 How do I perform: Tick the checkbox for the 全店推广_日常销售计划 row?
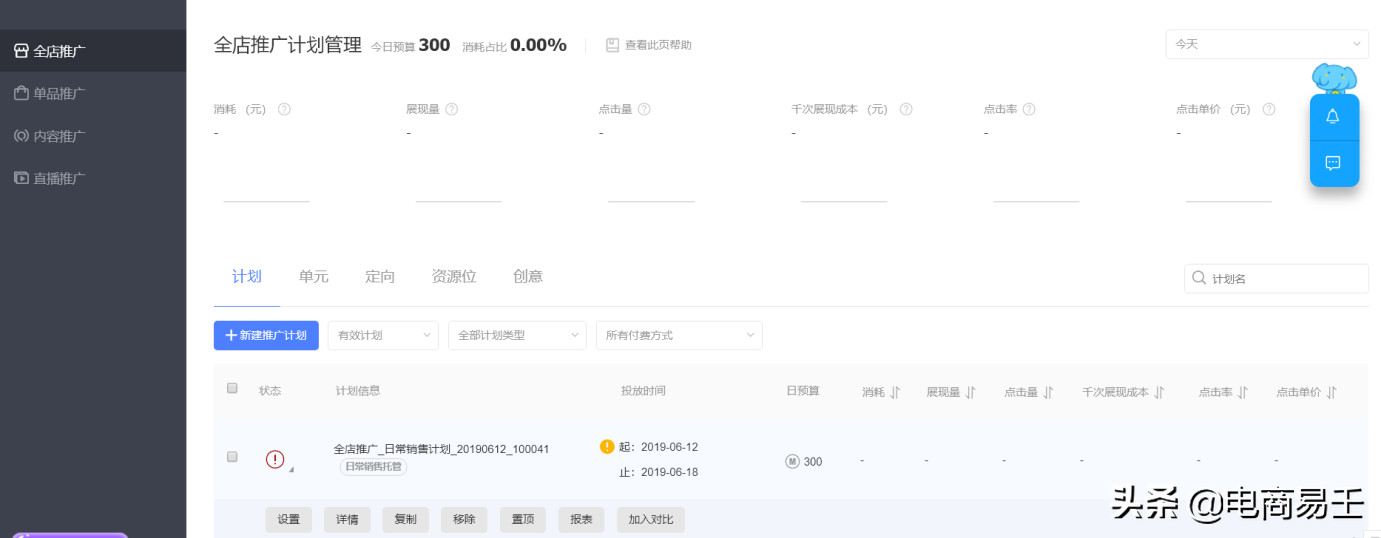pyautogui.click(x=232, y=456)
